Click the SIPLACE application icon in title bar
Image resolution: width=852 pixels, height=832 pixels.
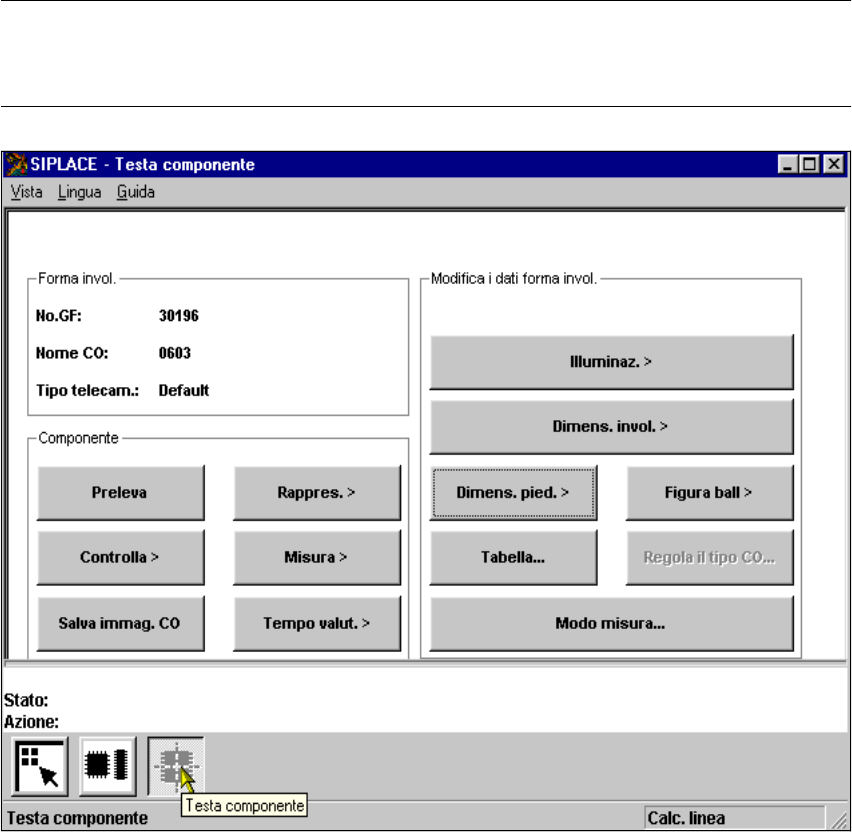(17, 164)
